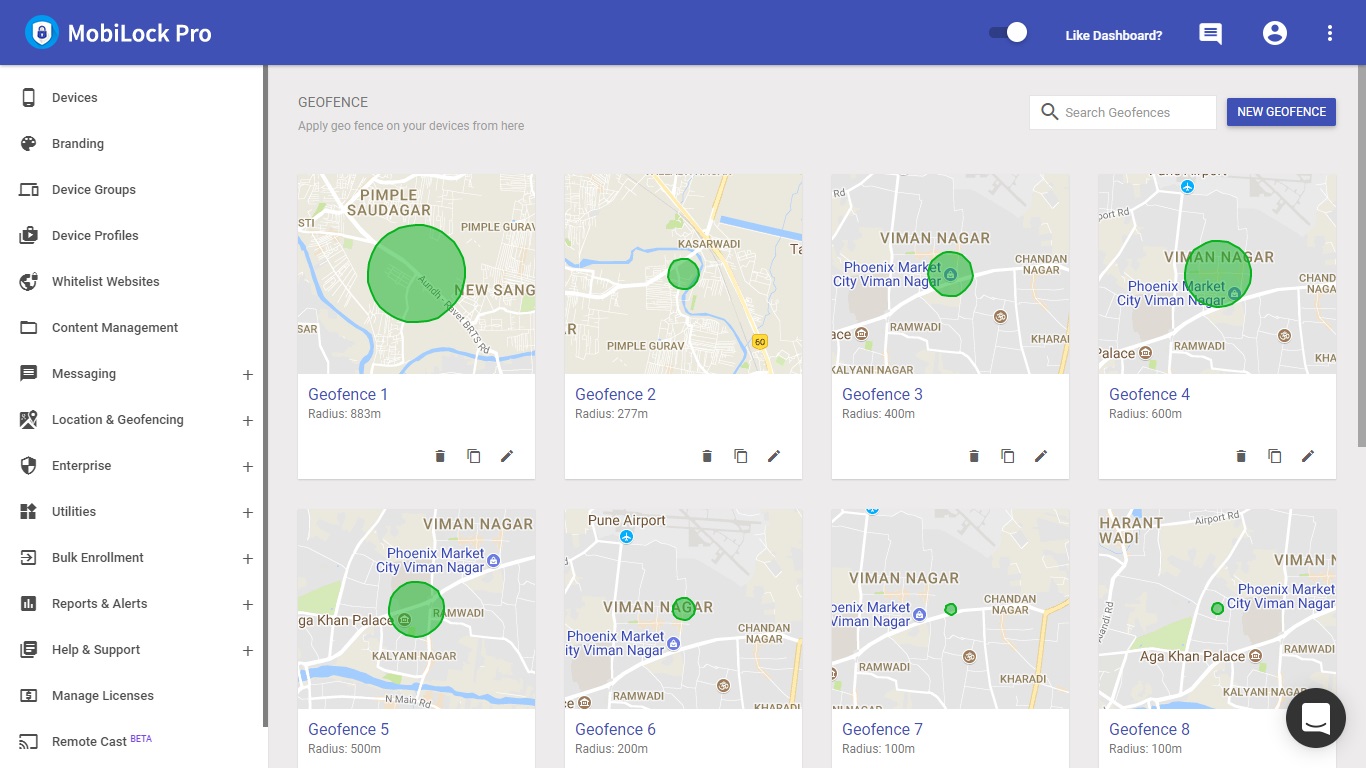Viewport: 1366px width, 768px height.
Task: Edit Geofence 3 with pencil icon
Action: (1041, 456)
